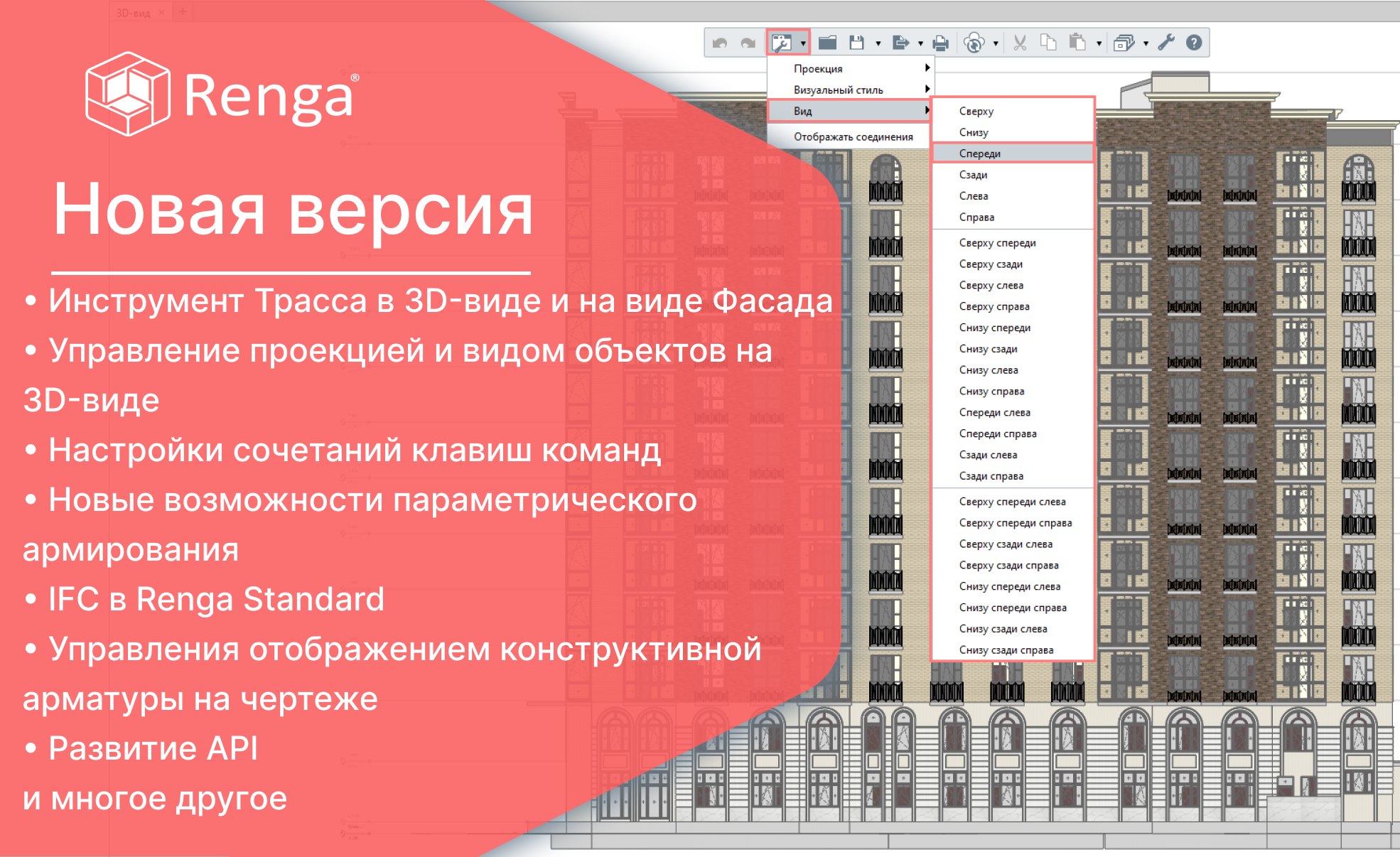
Task: Click the stacked windows icon
Action: pos(1124,43)
